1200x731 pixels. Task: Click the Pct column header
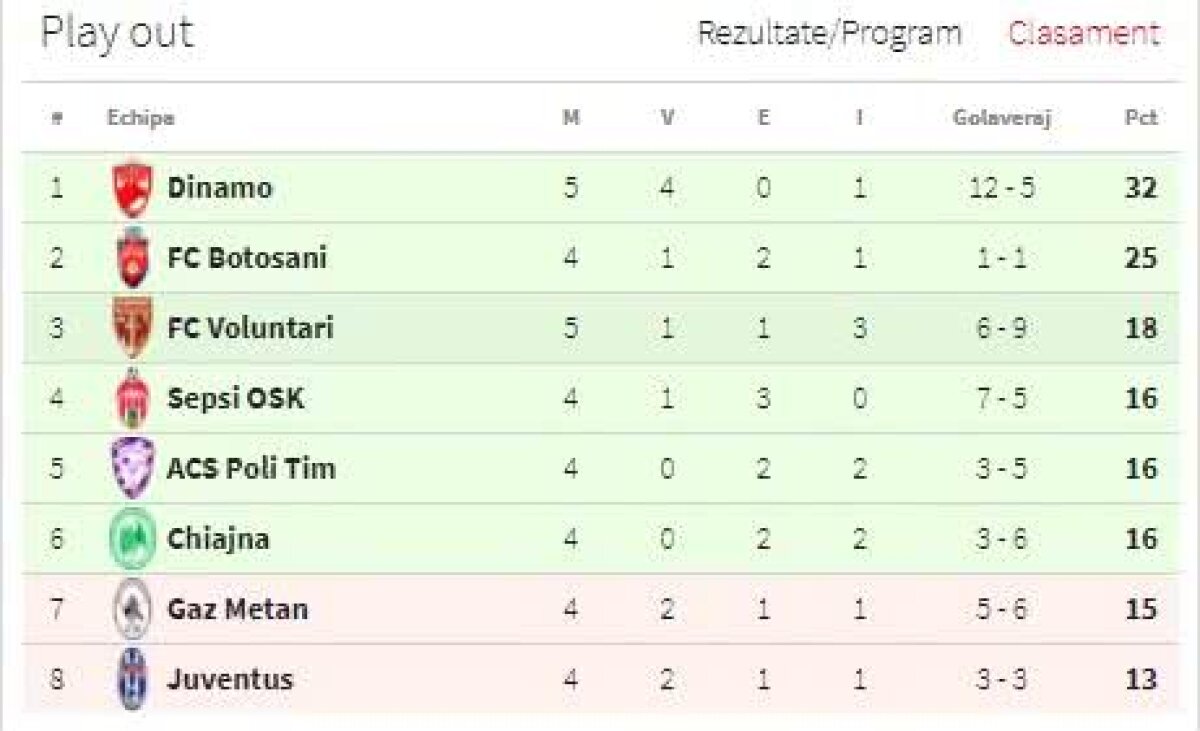click(1140, 118)
